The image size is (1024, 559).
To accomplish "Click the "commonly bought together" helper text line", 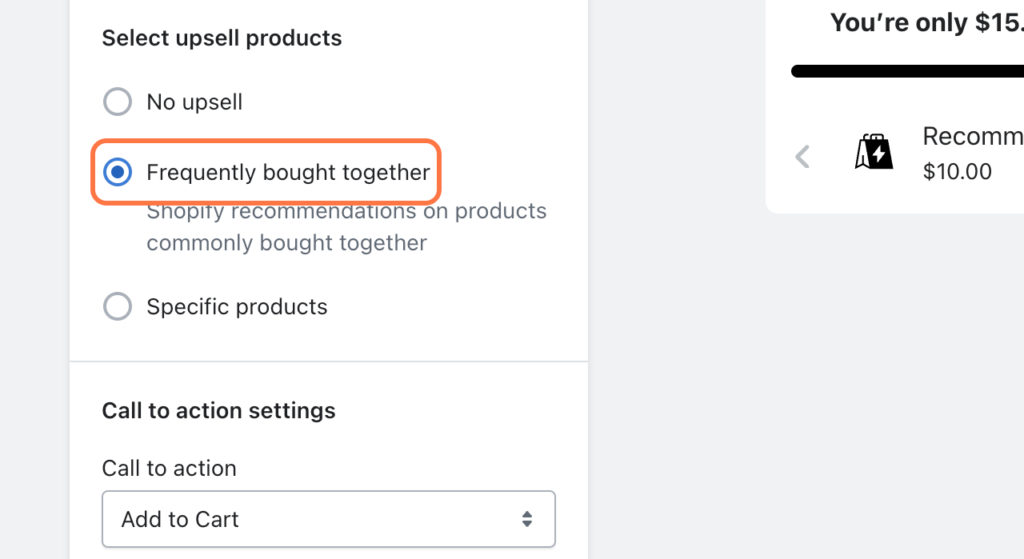I will pos(286,243).
